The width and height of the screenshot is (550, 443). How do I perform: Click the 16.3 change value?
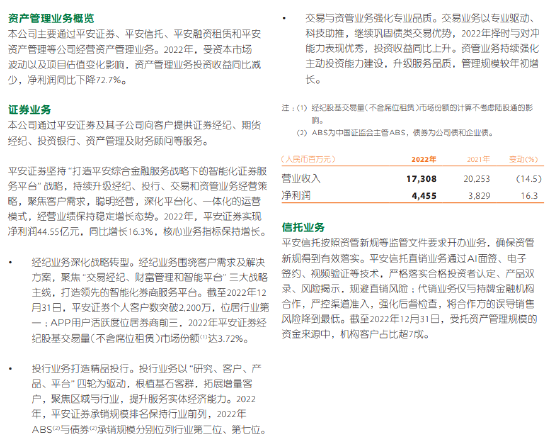click(x=530, y=196)
